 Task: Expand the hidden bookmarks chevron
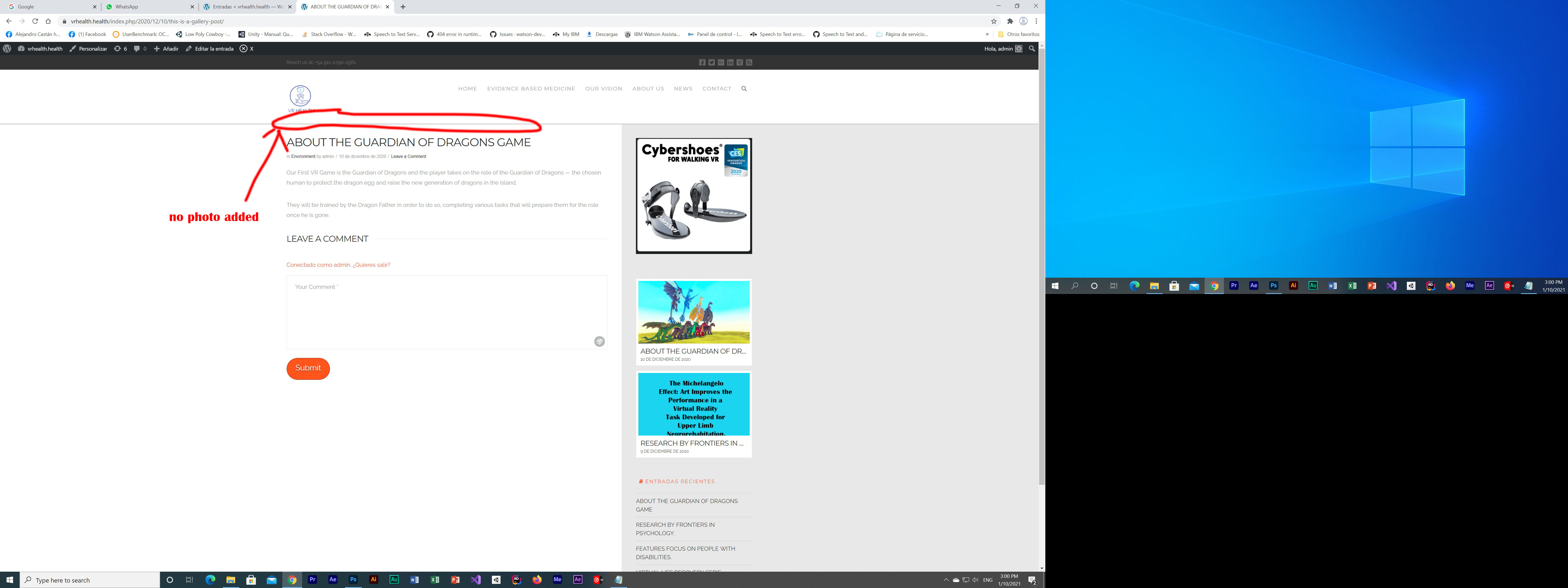987,35
